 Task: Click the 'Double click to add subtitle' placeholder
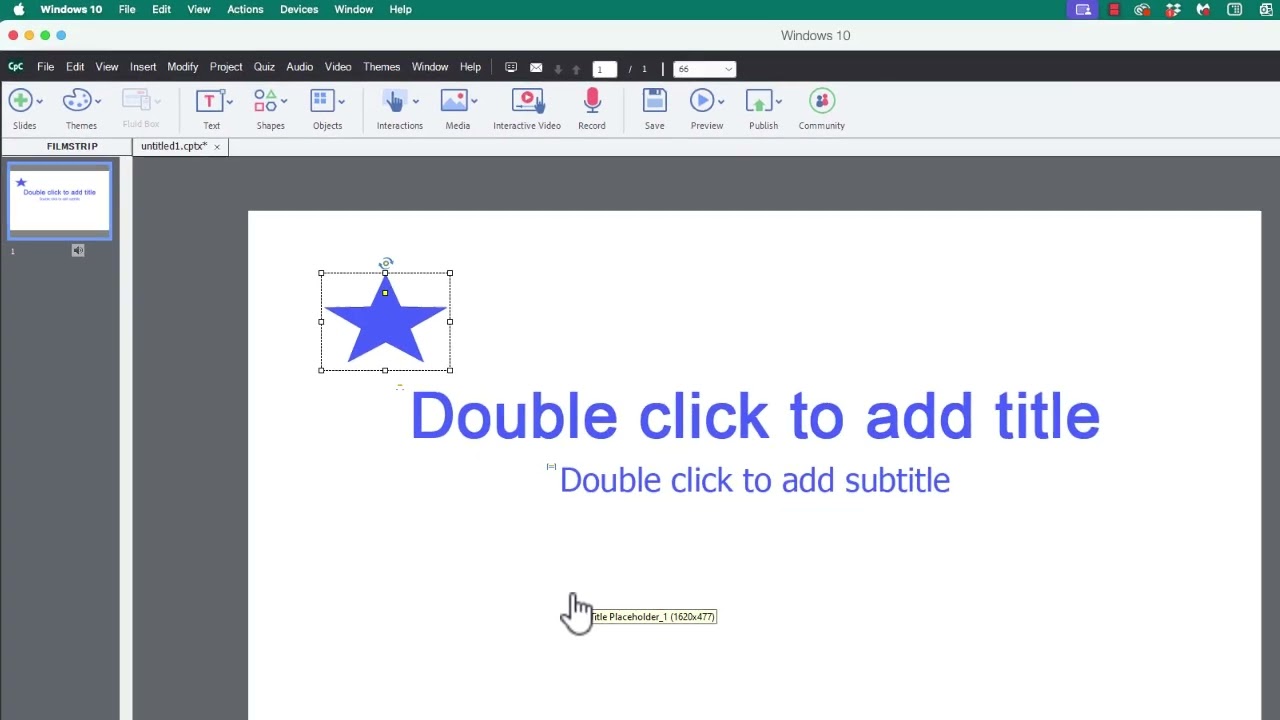click(755, 480)
